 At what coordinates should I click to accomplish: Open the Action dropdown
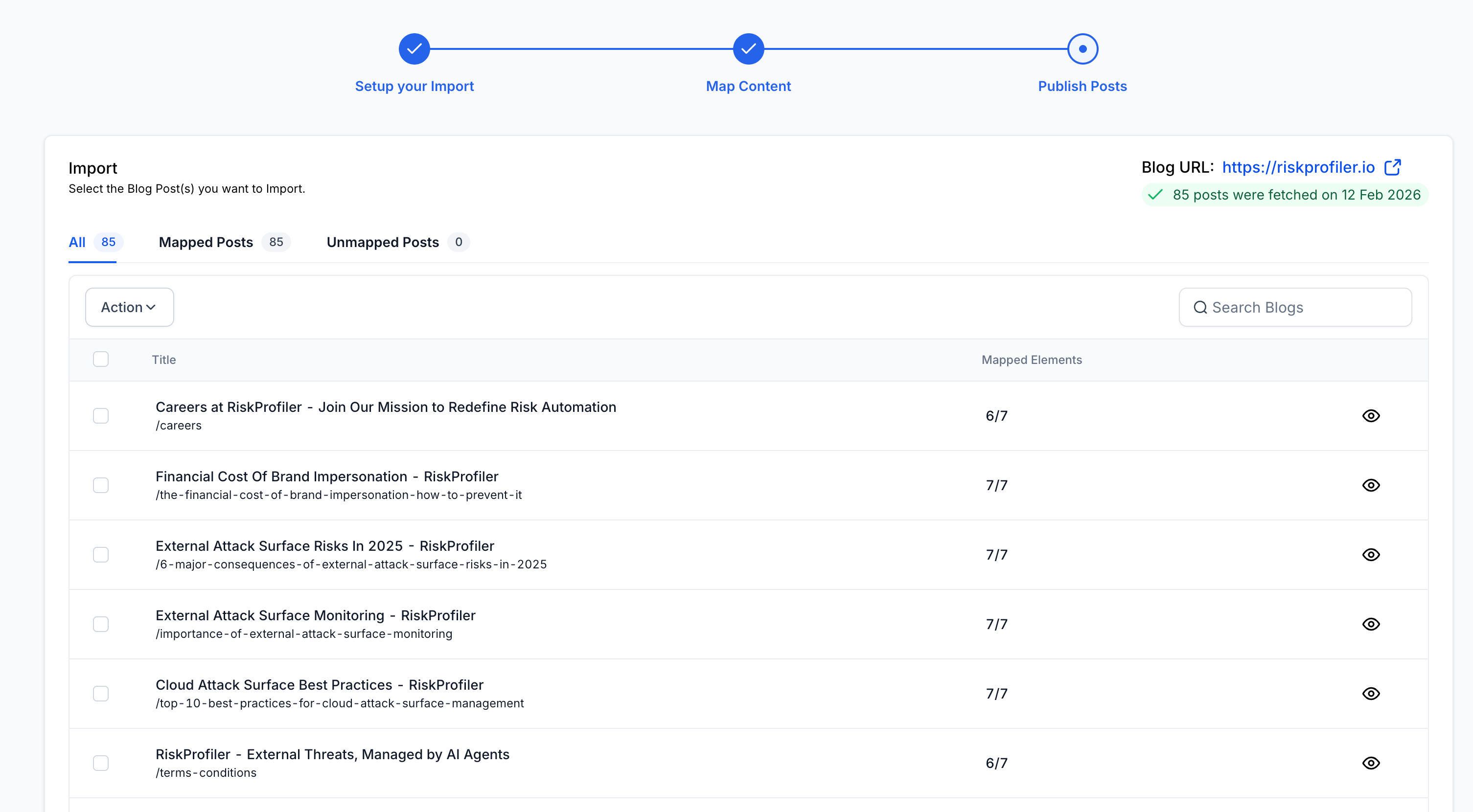129,307
